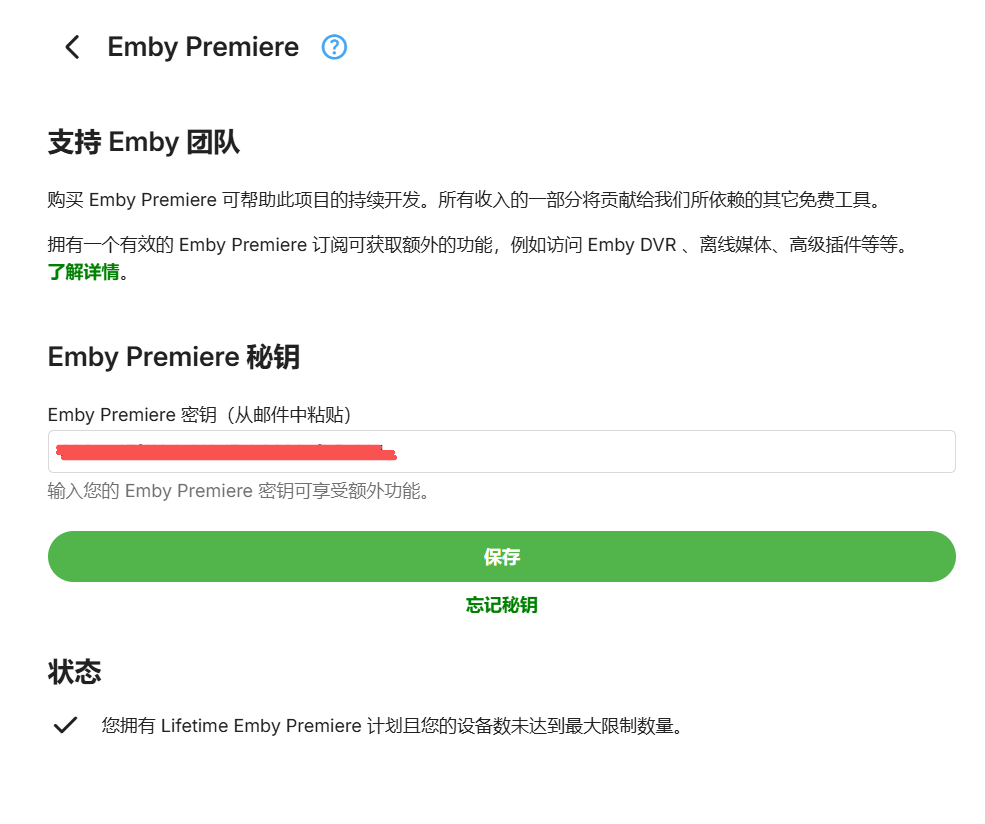Click the Emby Premiere 秘钥 heading
Image resolution: width=985 pixels, height=824 pixels.
click(x=174, y=357)
